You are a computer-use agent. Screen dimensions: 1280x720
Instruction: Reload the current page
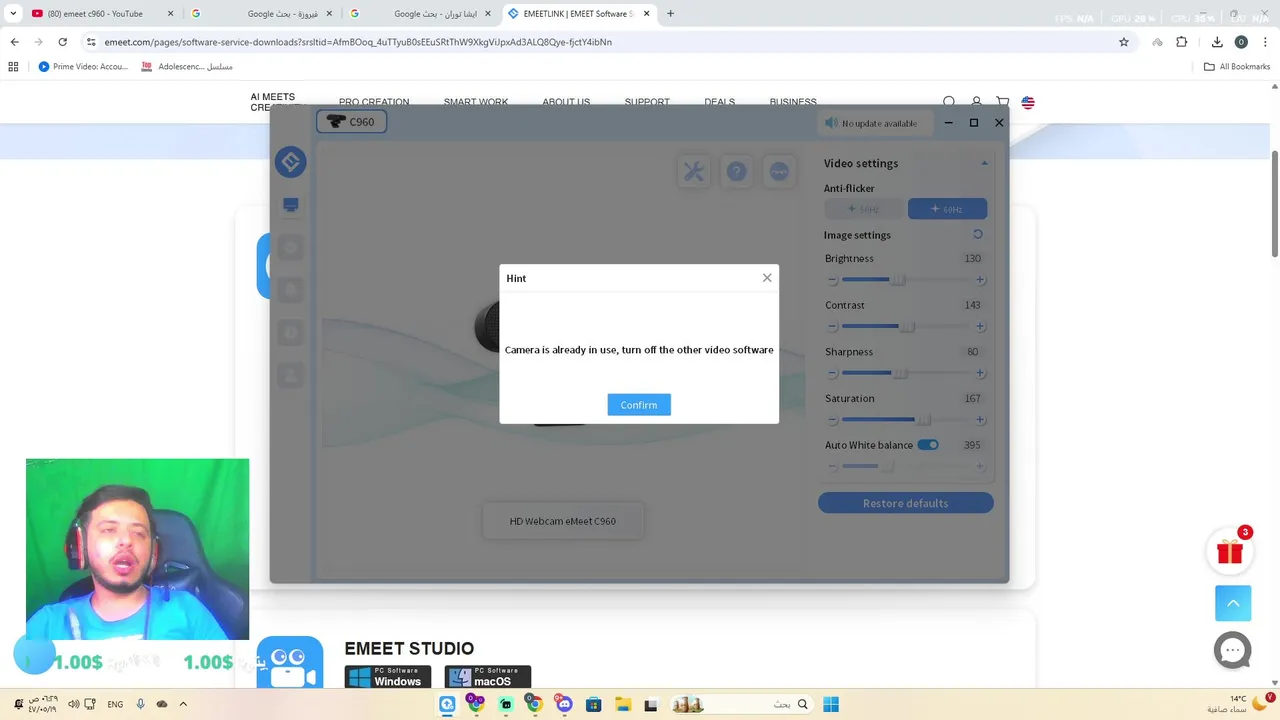point(62,42)
